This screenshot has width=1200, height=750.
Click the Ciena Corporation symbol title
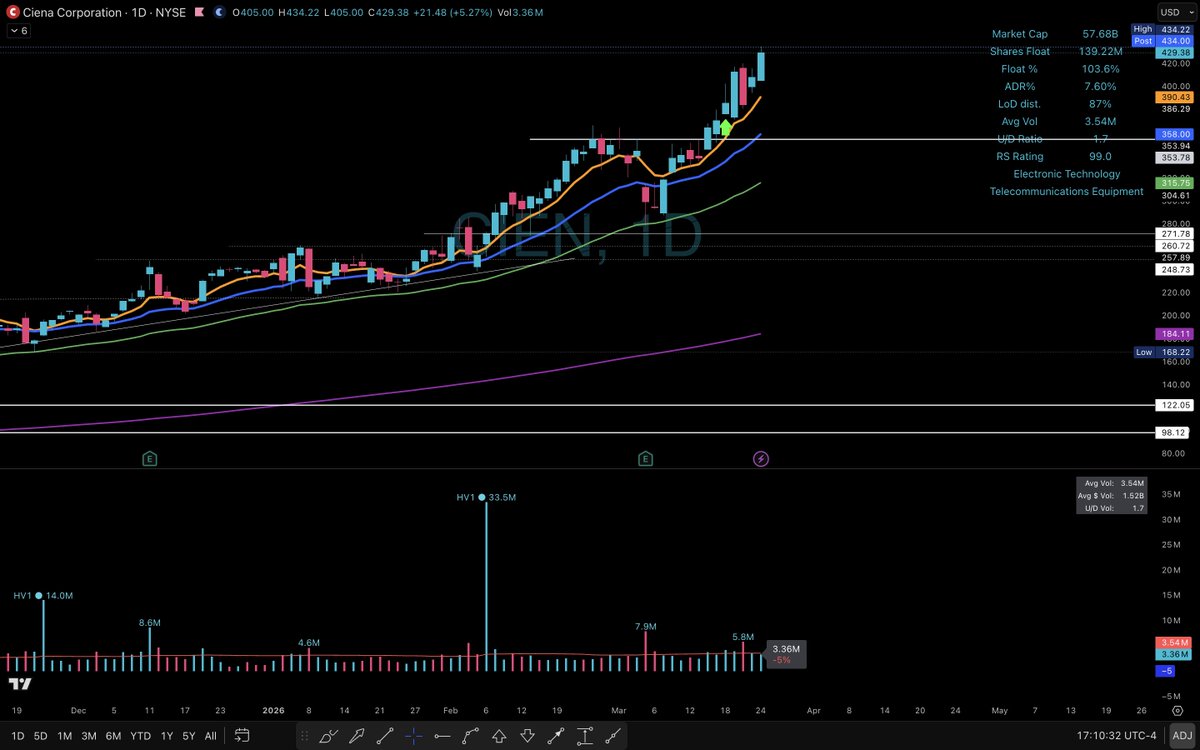click(71, 12)
